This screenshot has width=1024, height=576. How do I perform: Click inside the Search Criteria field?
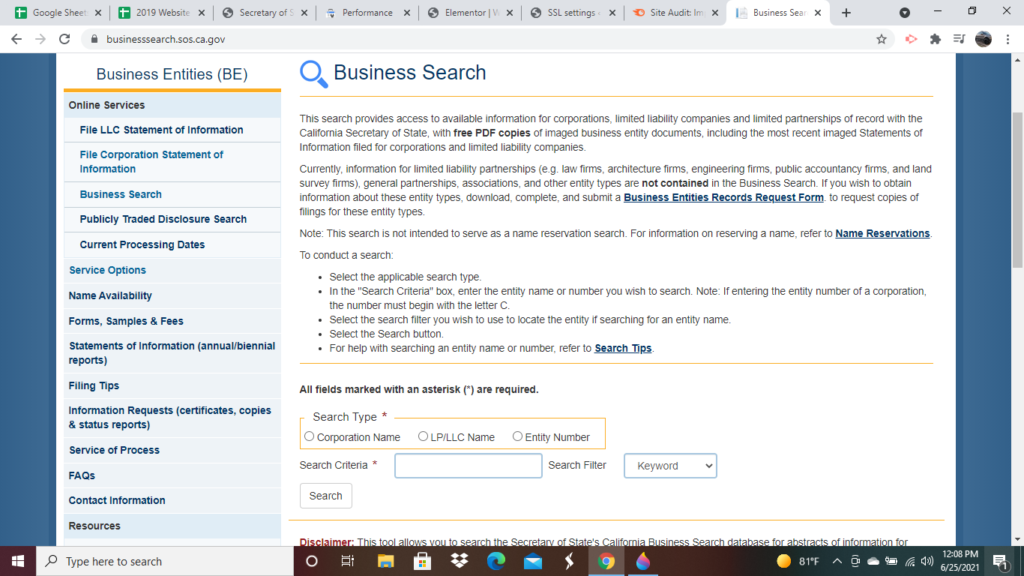click(467, 465)
